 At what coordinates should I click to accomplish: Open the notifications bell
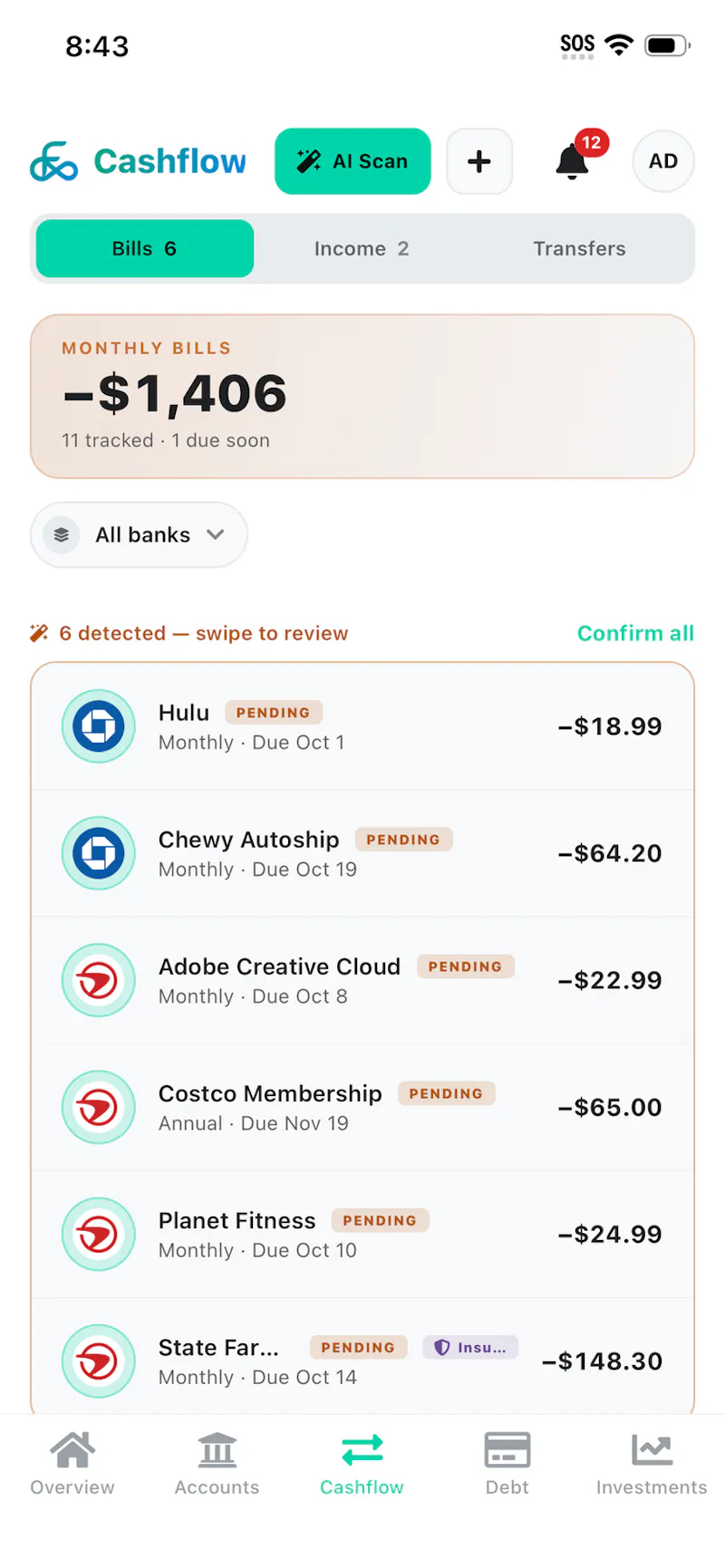[572, 161]
